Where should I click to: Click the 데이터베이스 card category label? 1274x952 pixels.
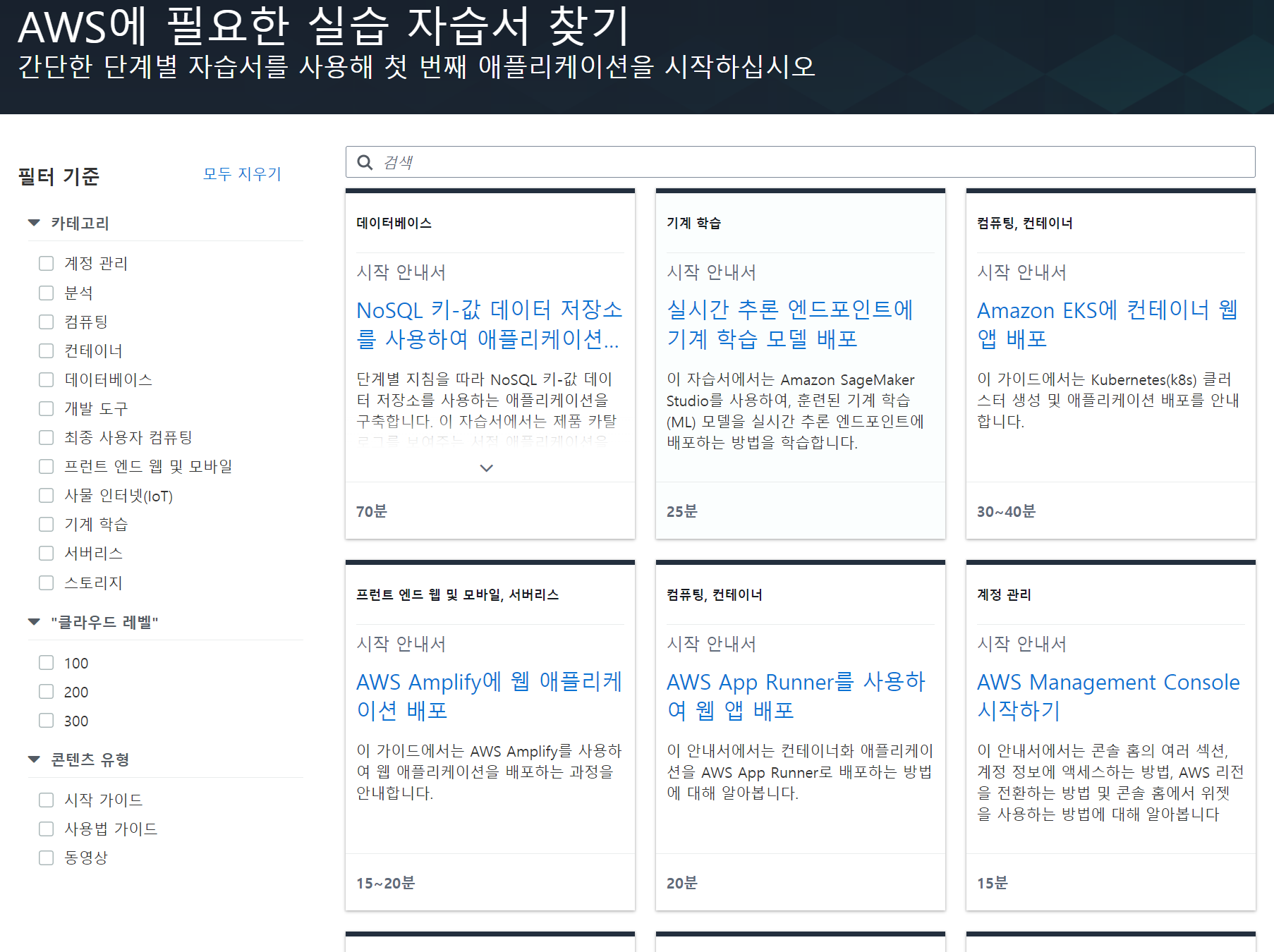click(x=394, y=223)
